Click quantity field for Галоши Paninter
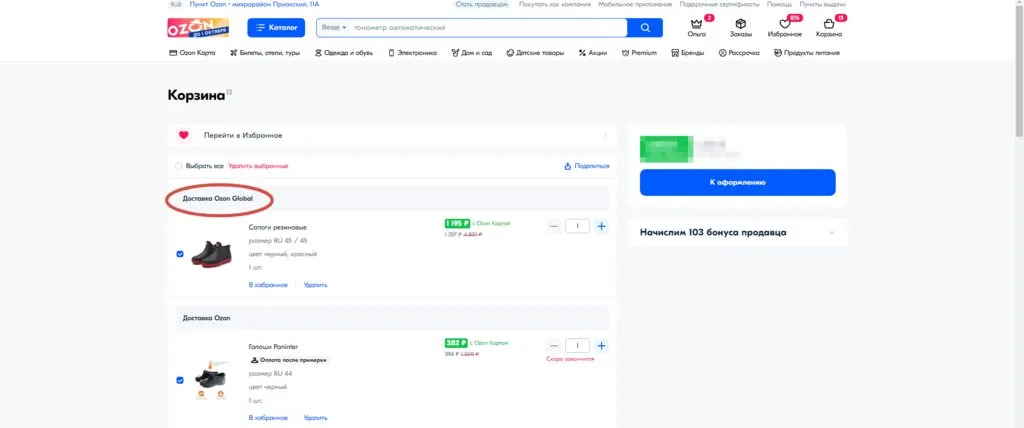 (x=577, y=346)
